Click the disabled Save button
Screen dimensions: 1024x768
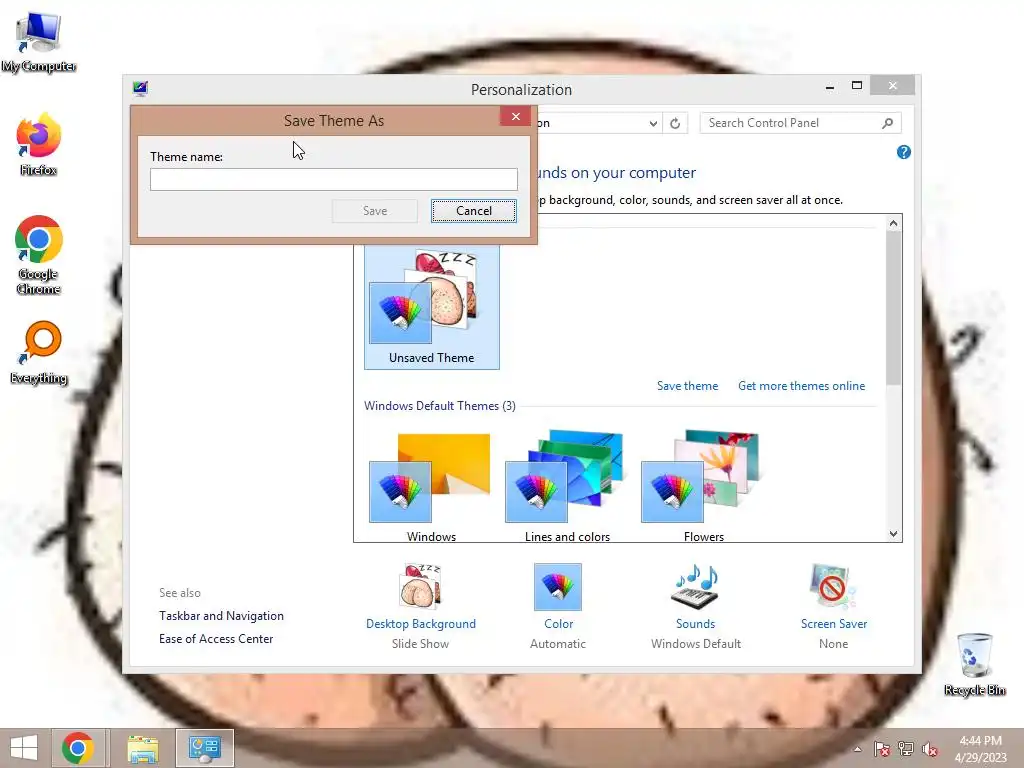coord(375,211)
